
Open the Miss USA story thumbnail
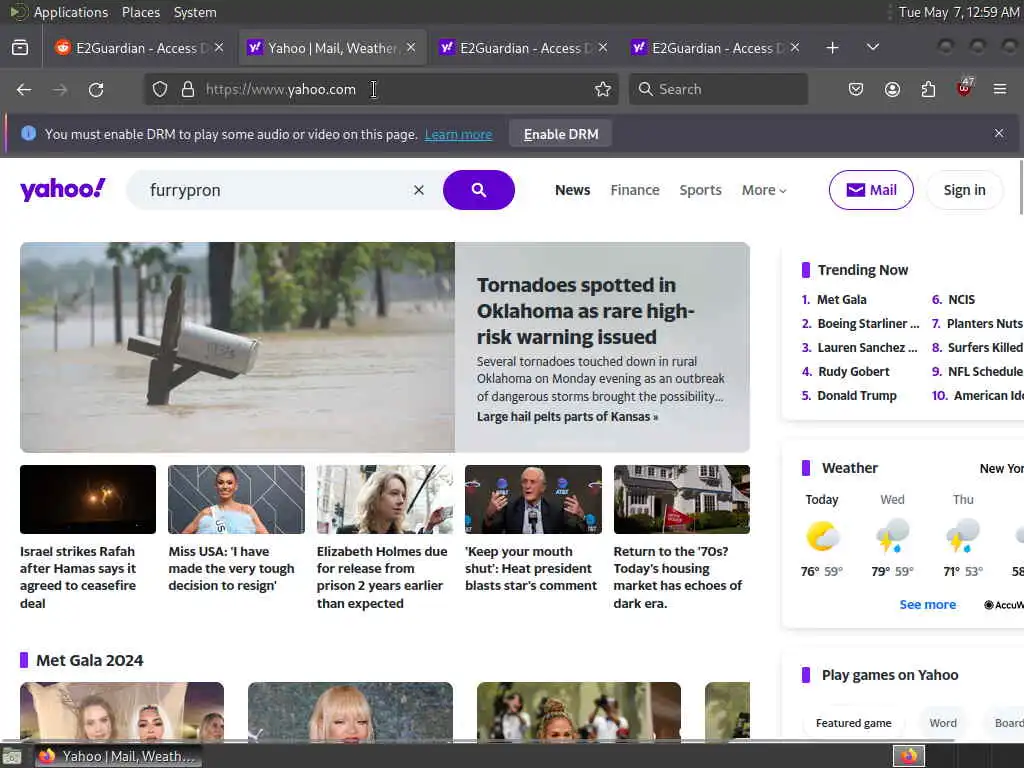(x=236, y=500)
